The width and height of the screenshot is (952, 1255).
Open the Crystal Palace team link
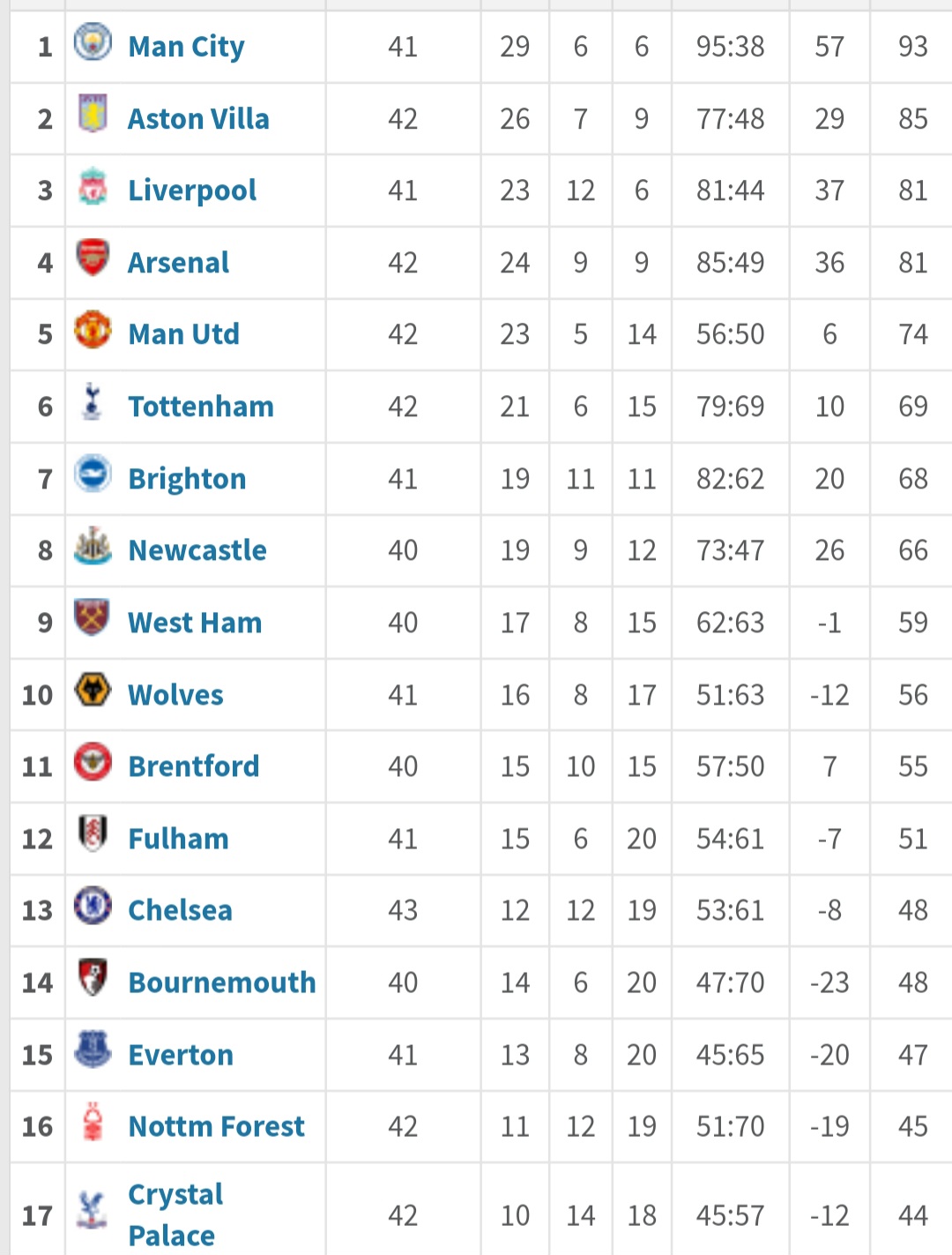pyautogui.click(x=175, y=1214)
